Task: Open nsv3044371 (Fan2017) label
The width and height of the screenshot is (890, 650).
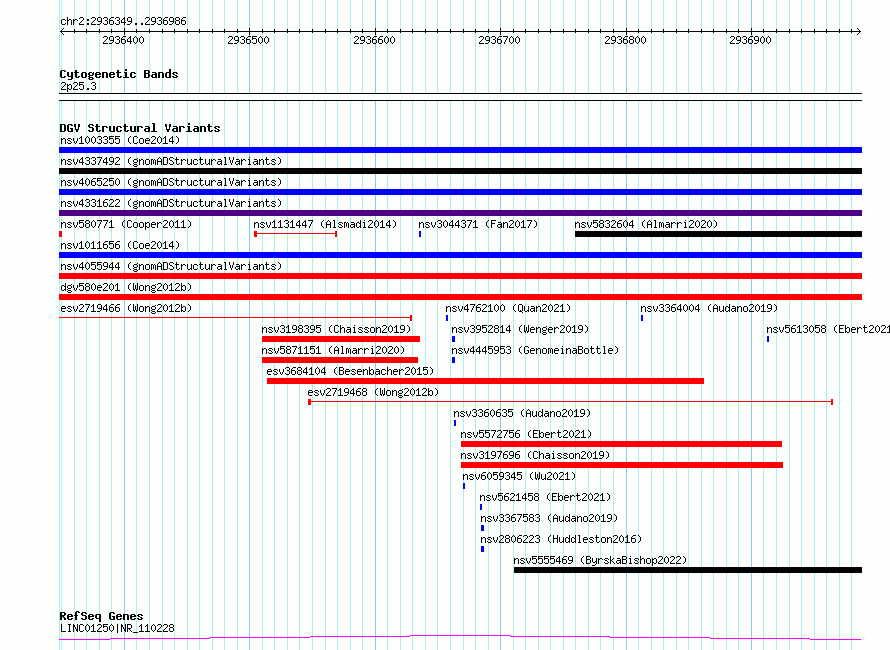Action: (x=478, y=224)
